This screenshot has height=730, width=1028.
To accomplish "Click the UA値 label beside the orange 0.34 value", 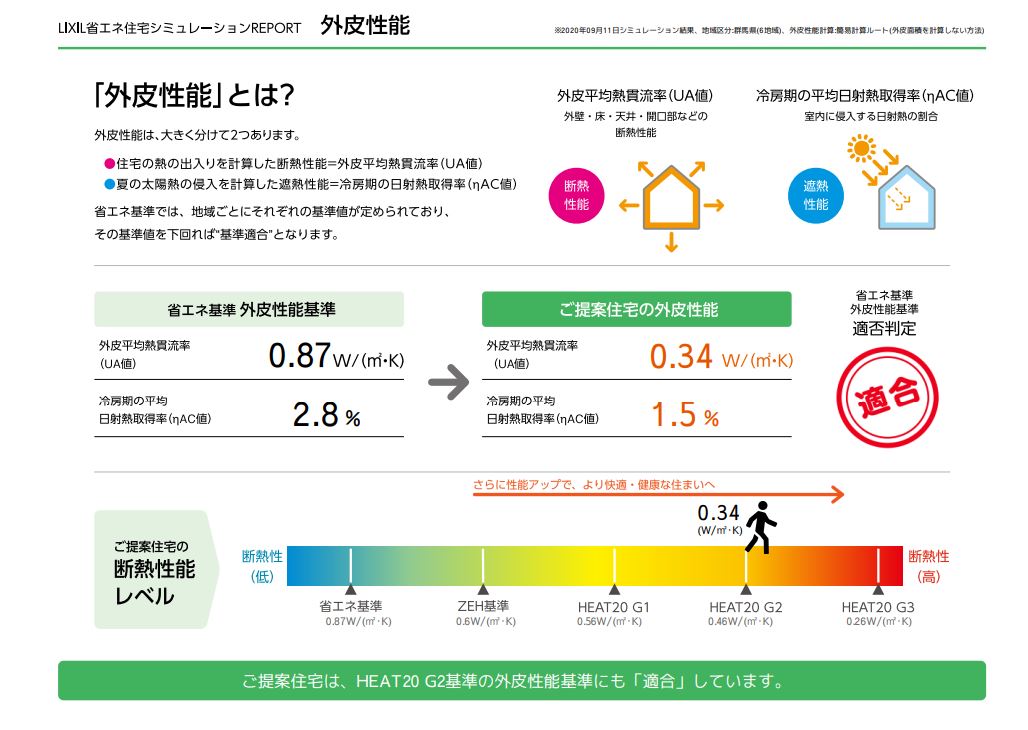I will [x=532, y=354].
